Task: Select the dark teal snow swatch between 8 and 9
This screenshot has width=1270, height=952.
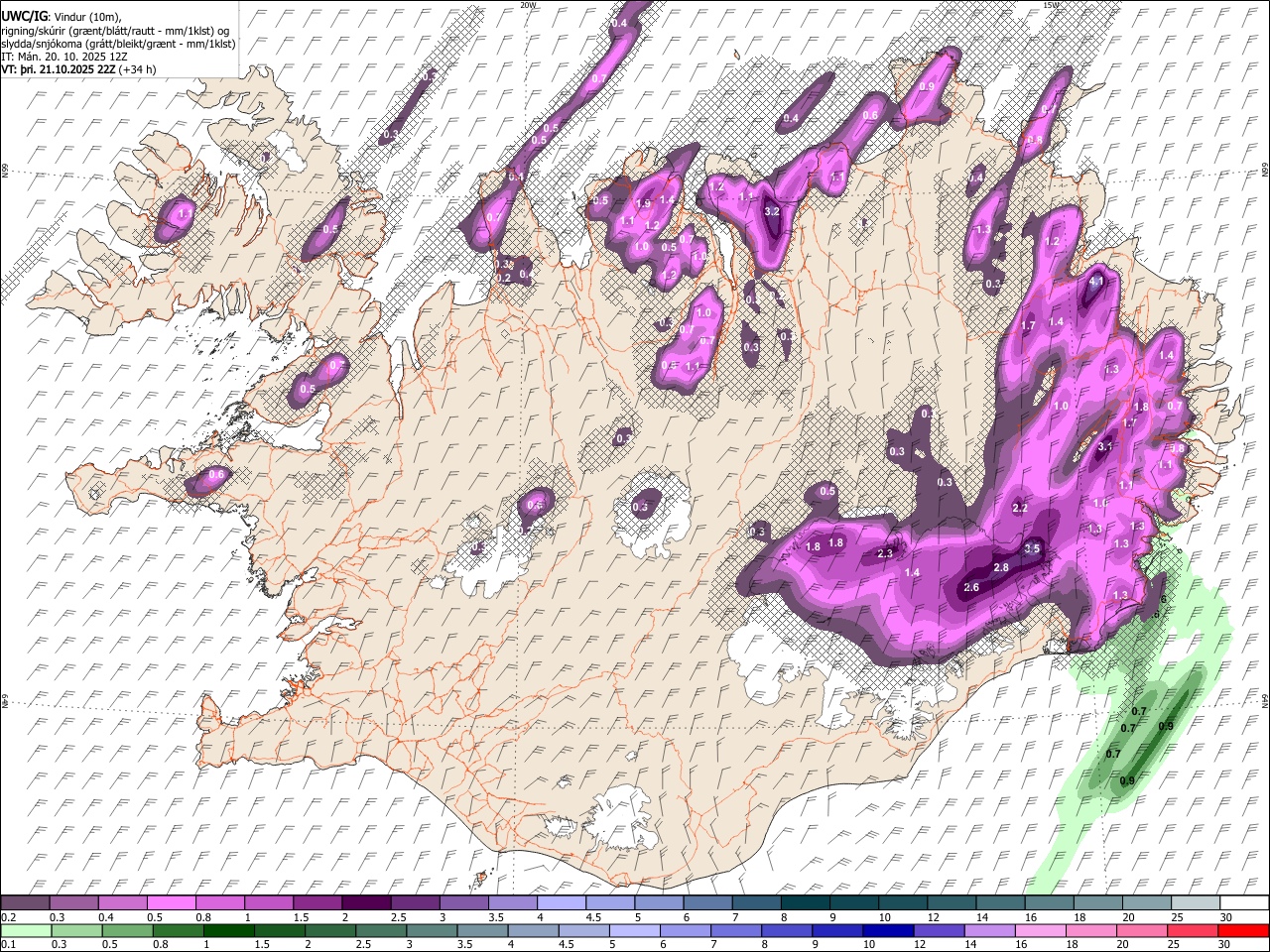Action: tap(806, 903)
